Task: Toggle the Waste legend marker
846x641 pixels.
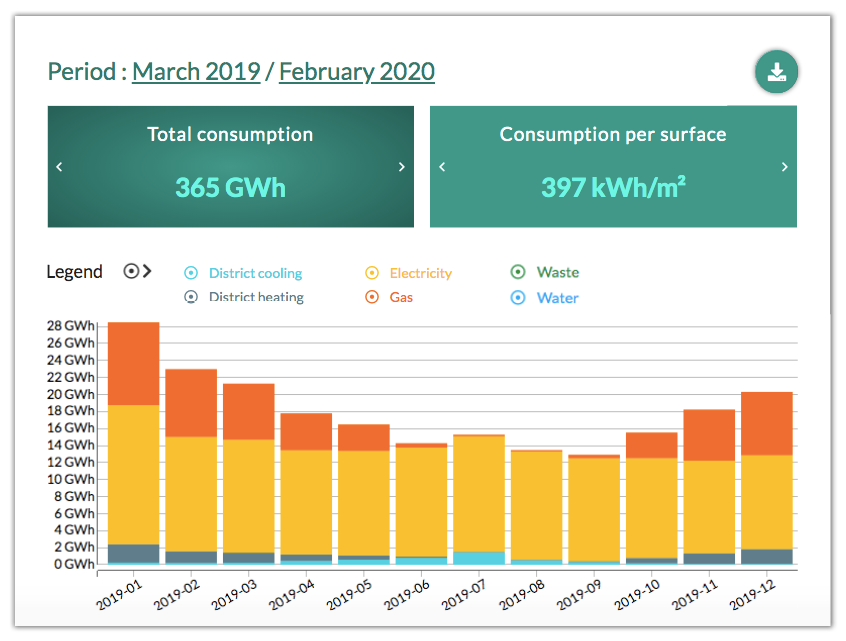Action: click(x=518, y=272)
